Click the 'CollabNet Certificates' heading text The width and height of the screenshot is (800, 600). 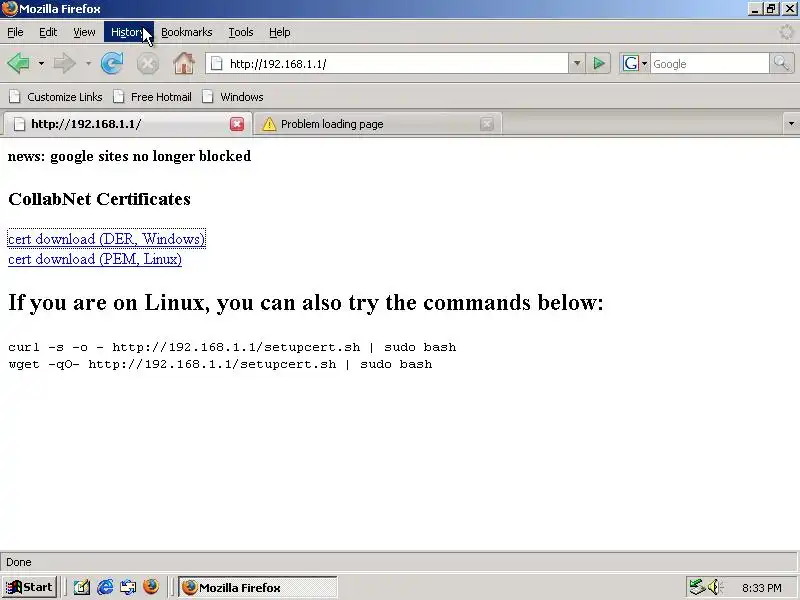(99, 199)
